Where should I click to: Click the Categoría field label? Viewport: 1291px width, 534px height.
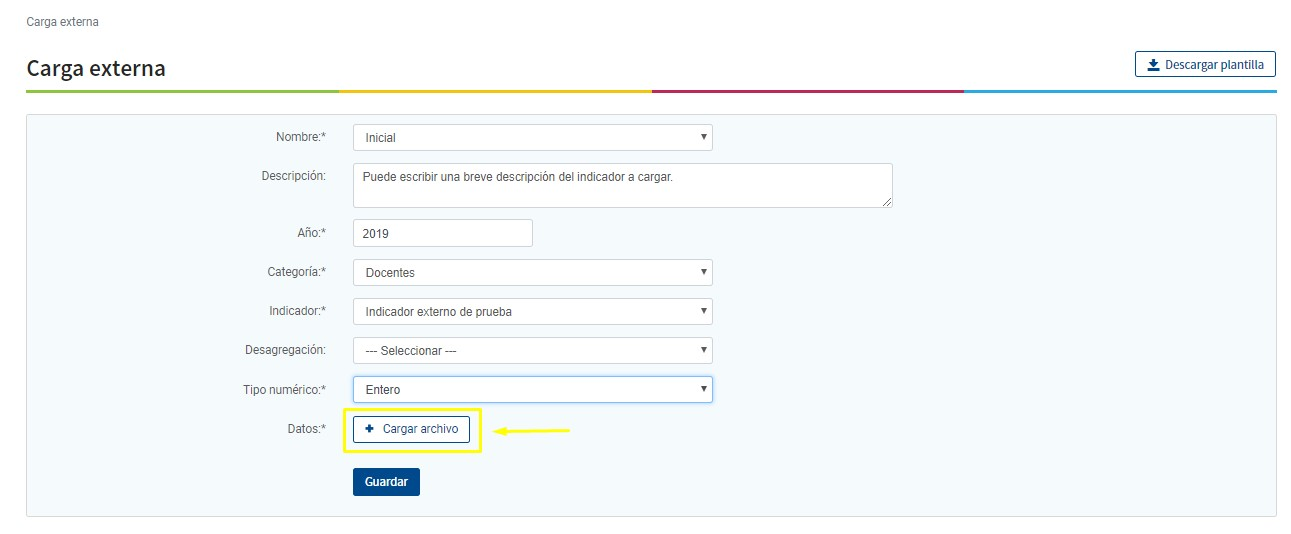(x=296, y=272)
